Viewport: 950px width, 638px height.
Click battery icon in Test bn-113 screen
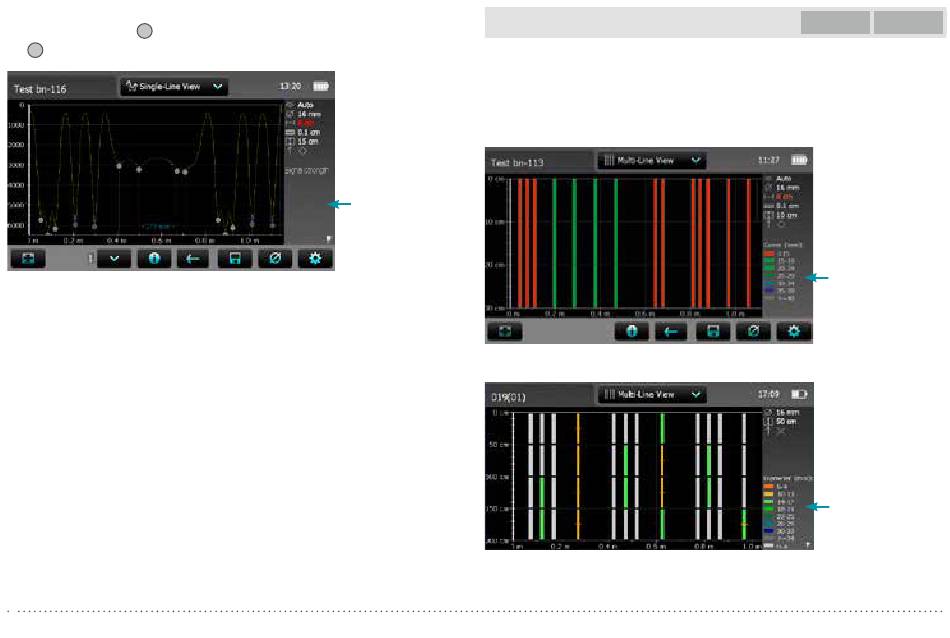799,160
